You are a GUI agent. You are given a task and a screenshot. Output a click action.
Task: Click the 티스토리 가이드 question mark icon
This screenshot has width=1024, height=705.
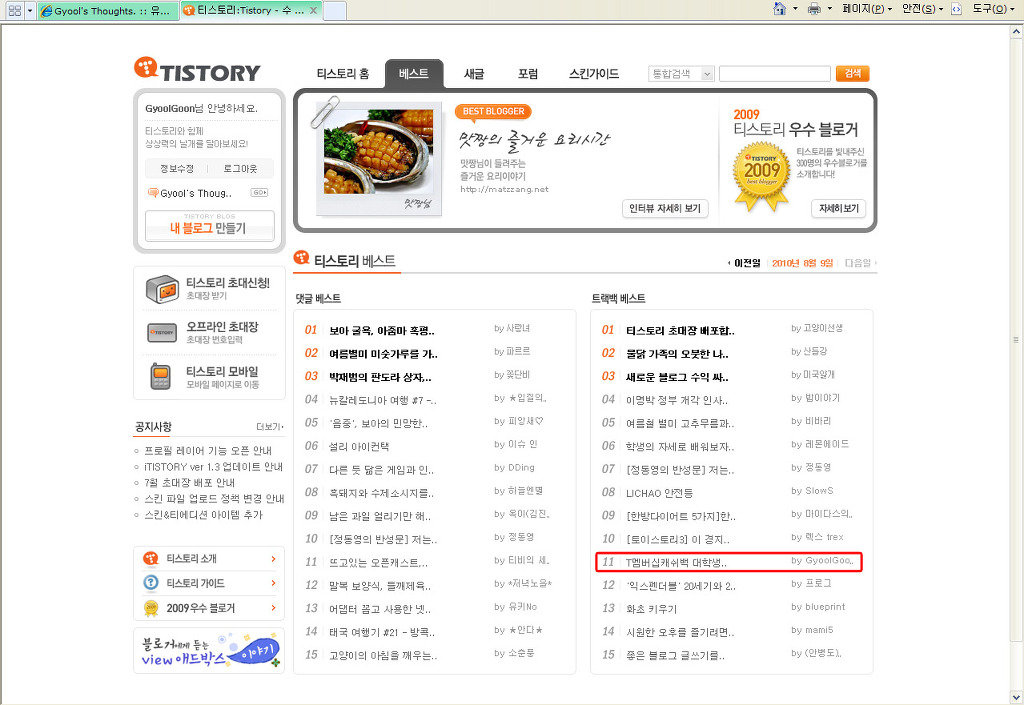point(151,583)
